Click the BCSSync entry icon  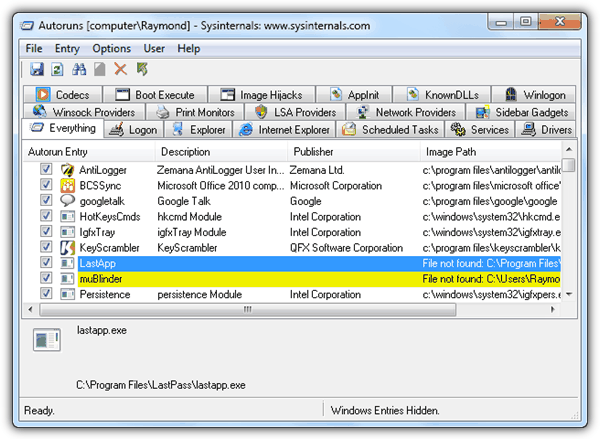pyautogui.click(x=68, y=186)
